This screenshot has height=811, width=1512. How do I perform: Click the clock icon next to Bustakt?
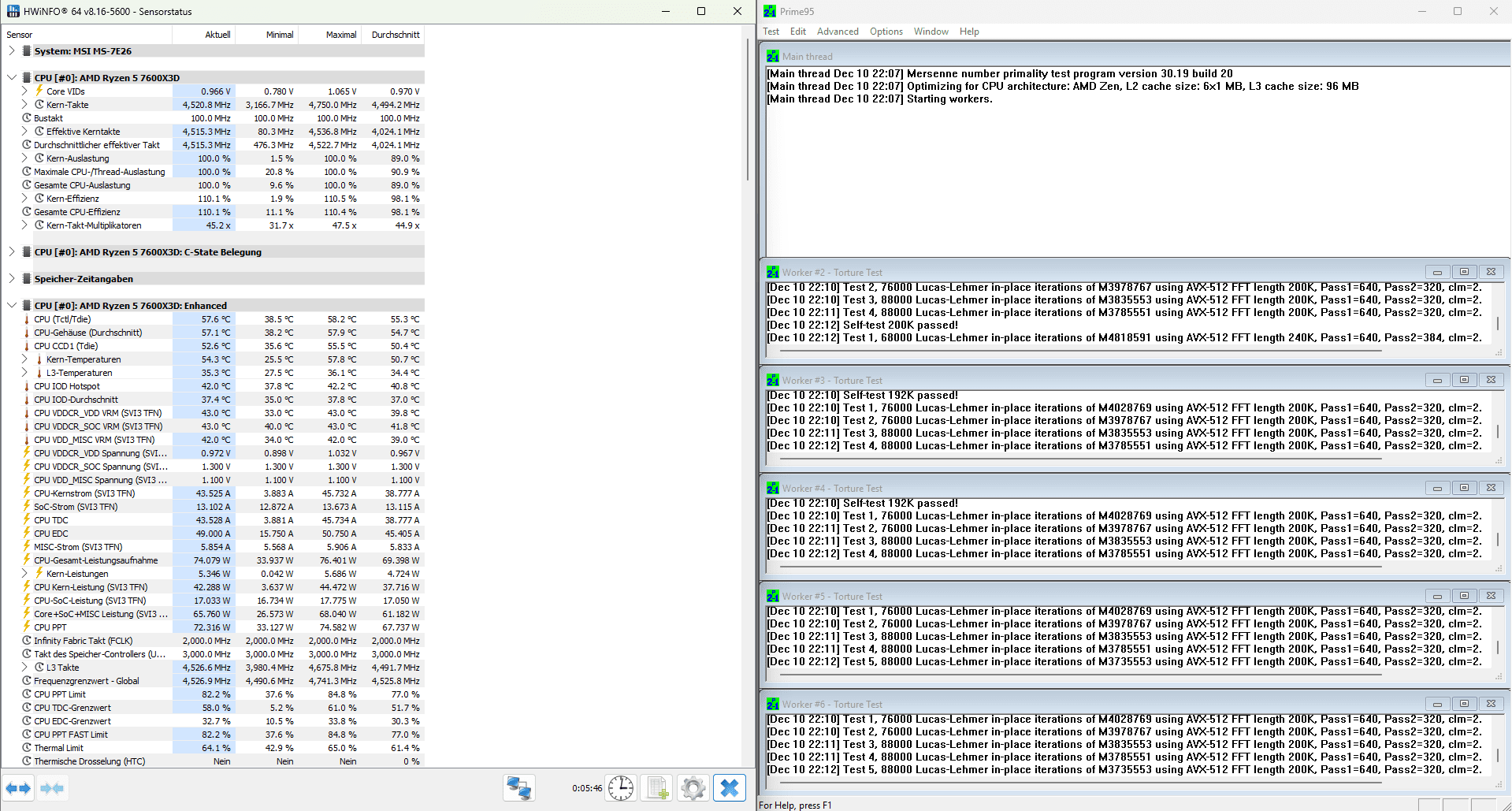point(27,118)
